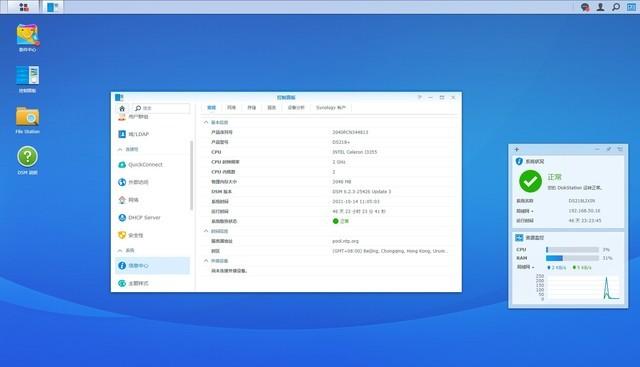The image size is (640, 367).
Task: Click the green thermal status indicator
Action: point(336,221)
